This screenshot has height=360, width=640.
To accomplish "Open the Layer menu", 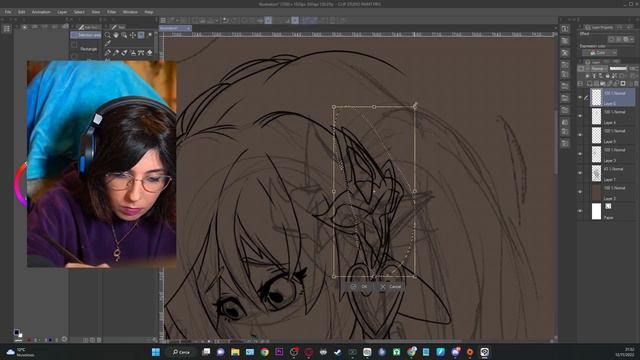I will point(62,12).
